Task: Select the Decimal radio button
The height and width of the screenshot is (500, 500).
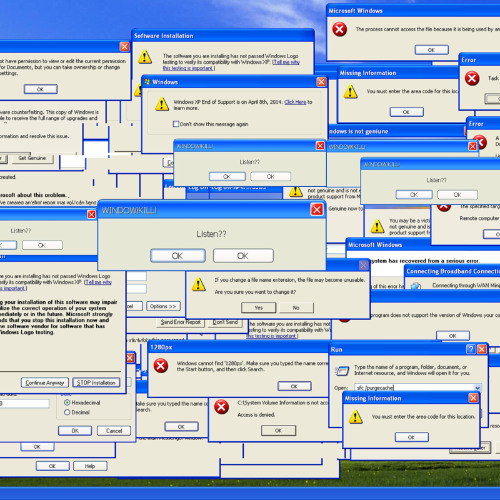Action: coord(67,412)
